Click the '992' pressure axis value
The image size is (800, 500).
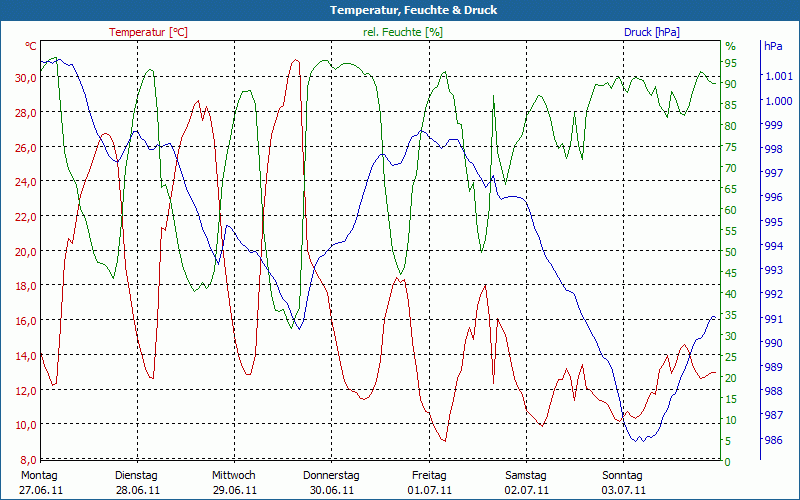[x=773, y=294]
